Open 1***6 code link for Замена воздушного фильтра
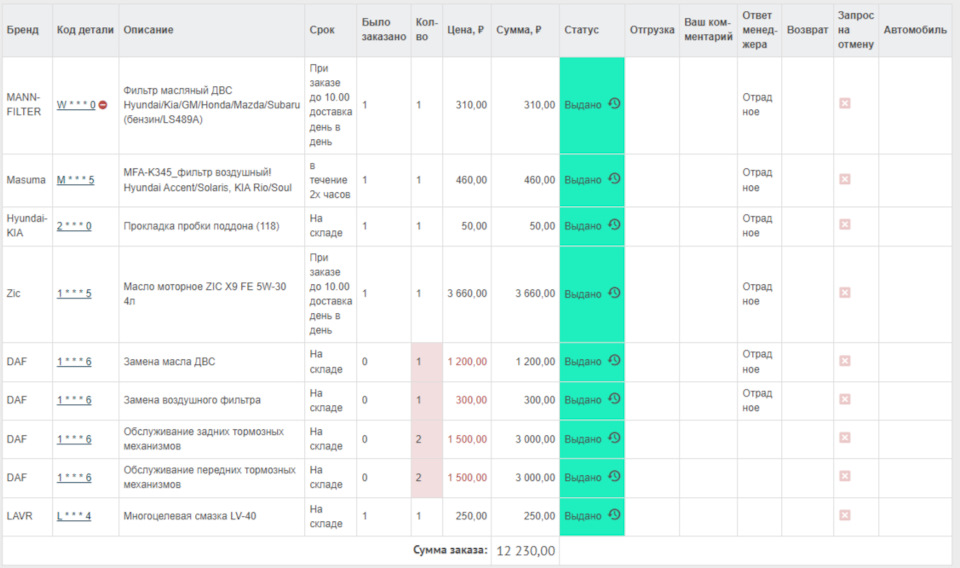The width and height of the screenshot is (960, 568). click(74, 400)
